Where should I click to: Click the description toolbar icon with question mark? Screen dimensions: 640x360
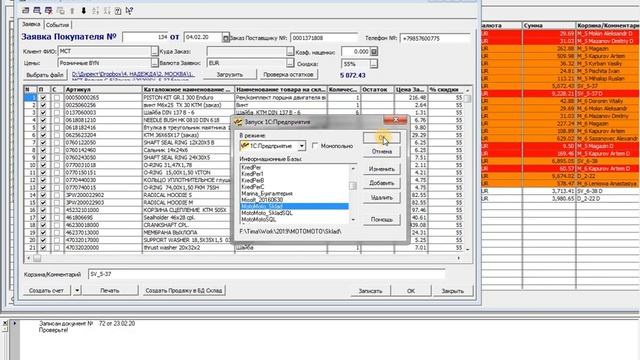pyautogui.click(x=118, y=11)
